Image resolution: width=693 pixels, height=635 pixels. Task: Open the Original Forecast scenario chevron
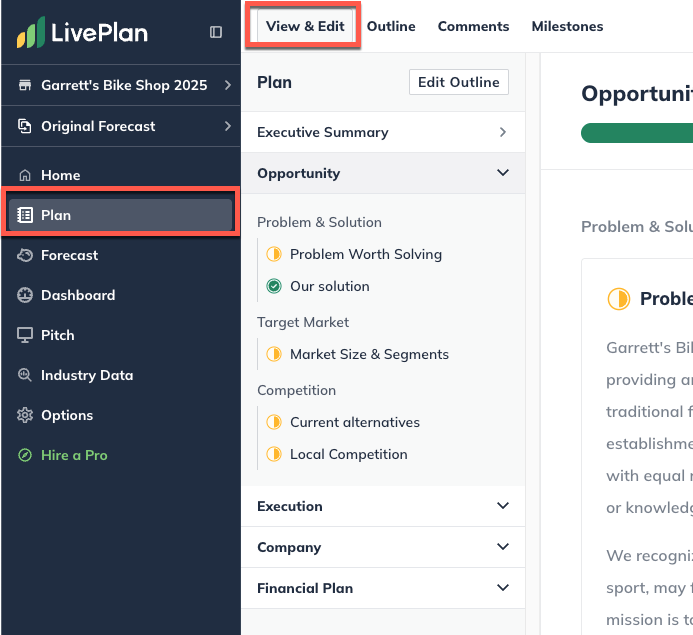point(228,126)
